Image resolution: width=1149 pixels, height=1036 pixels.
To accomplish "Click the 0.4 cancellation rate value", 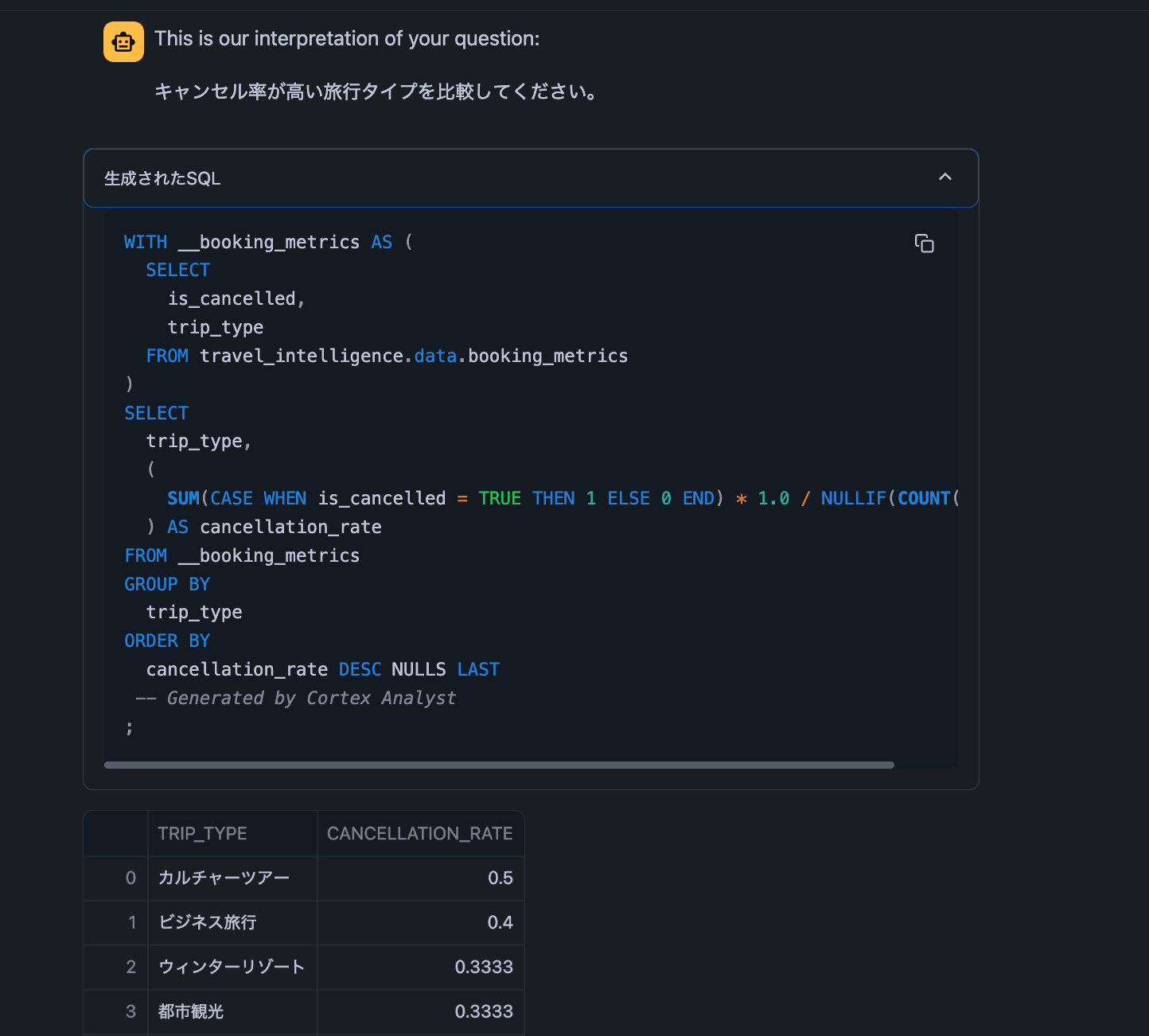I will tap(420, 922).
